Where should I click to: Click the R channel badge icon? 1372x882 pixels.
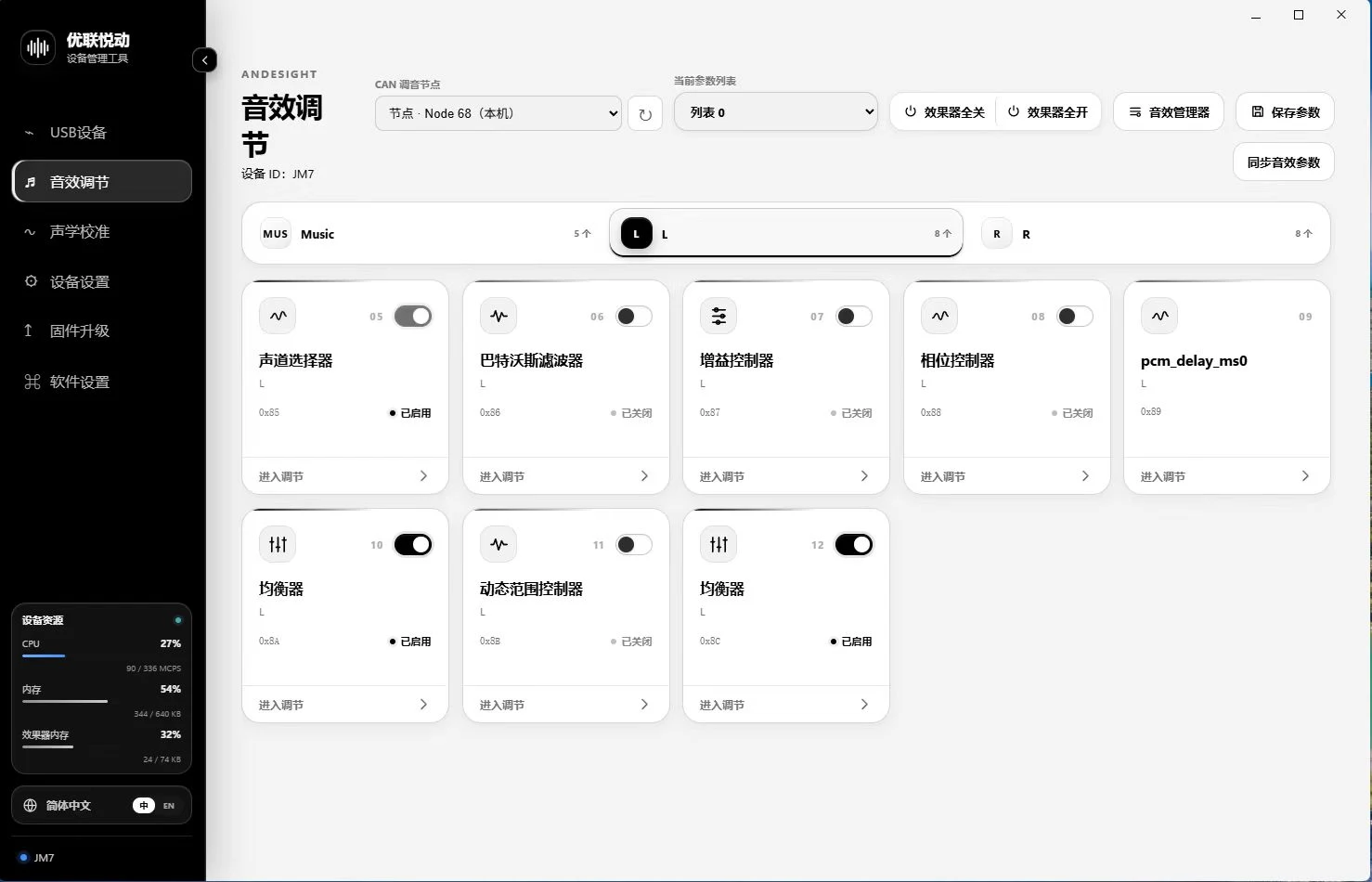coord(997,234)
